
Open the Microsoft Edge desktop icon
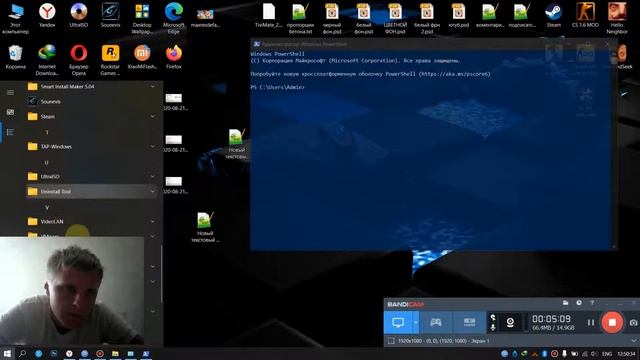173,18
